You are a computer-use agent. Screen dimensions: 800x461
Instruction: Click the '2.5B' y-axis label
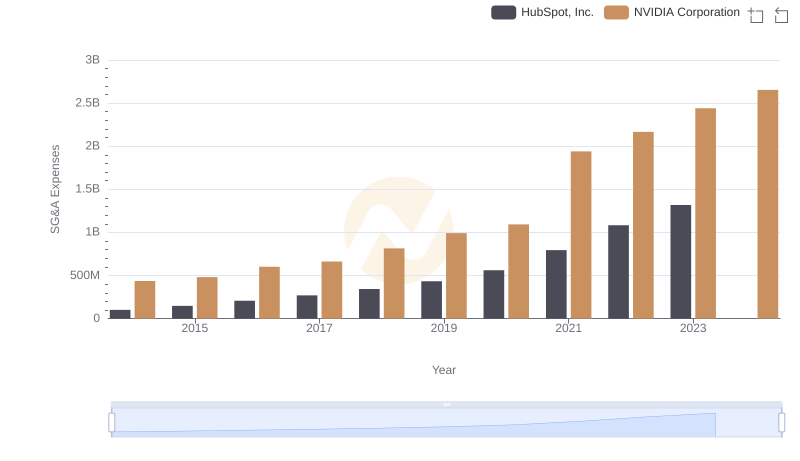pos(88,103)
